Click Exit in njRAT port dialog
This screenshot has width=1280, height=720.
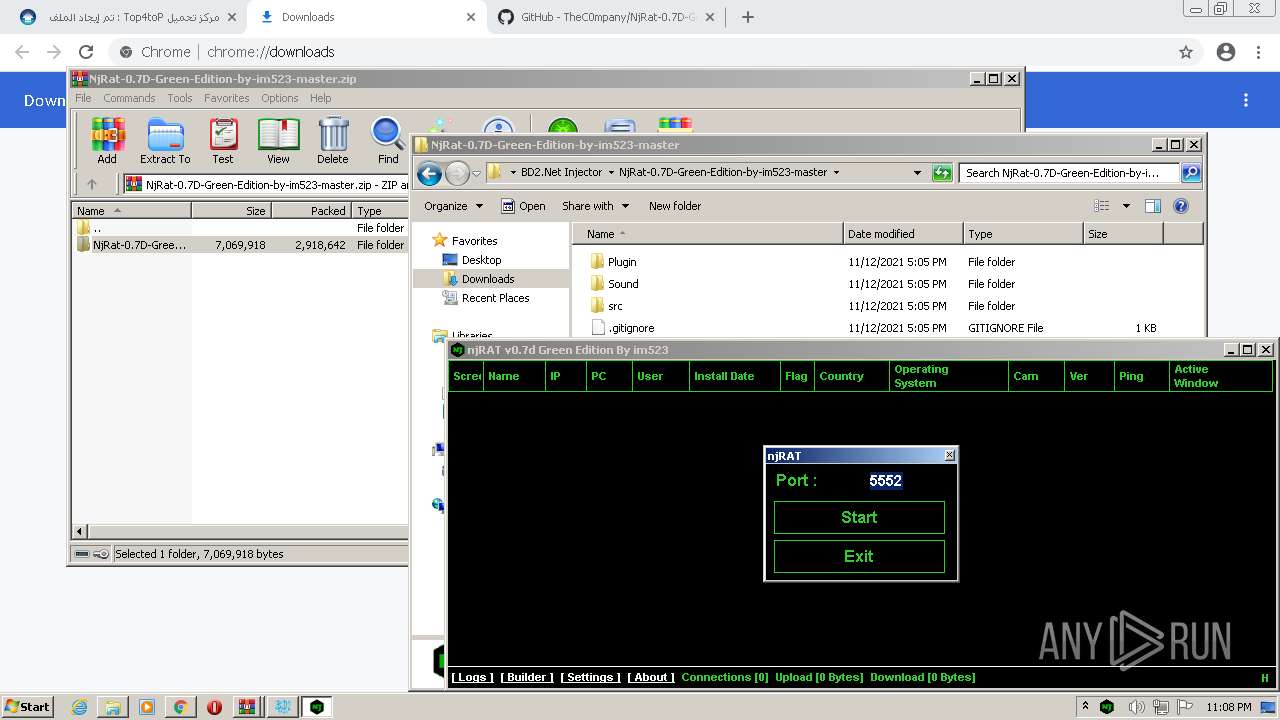point(859,556)
